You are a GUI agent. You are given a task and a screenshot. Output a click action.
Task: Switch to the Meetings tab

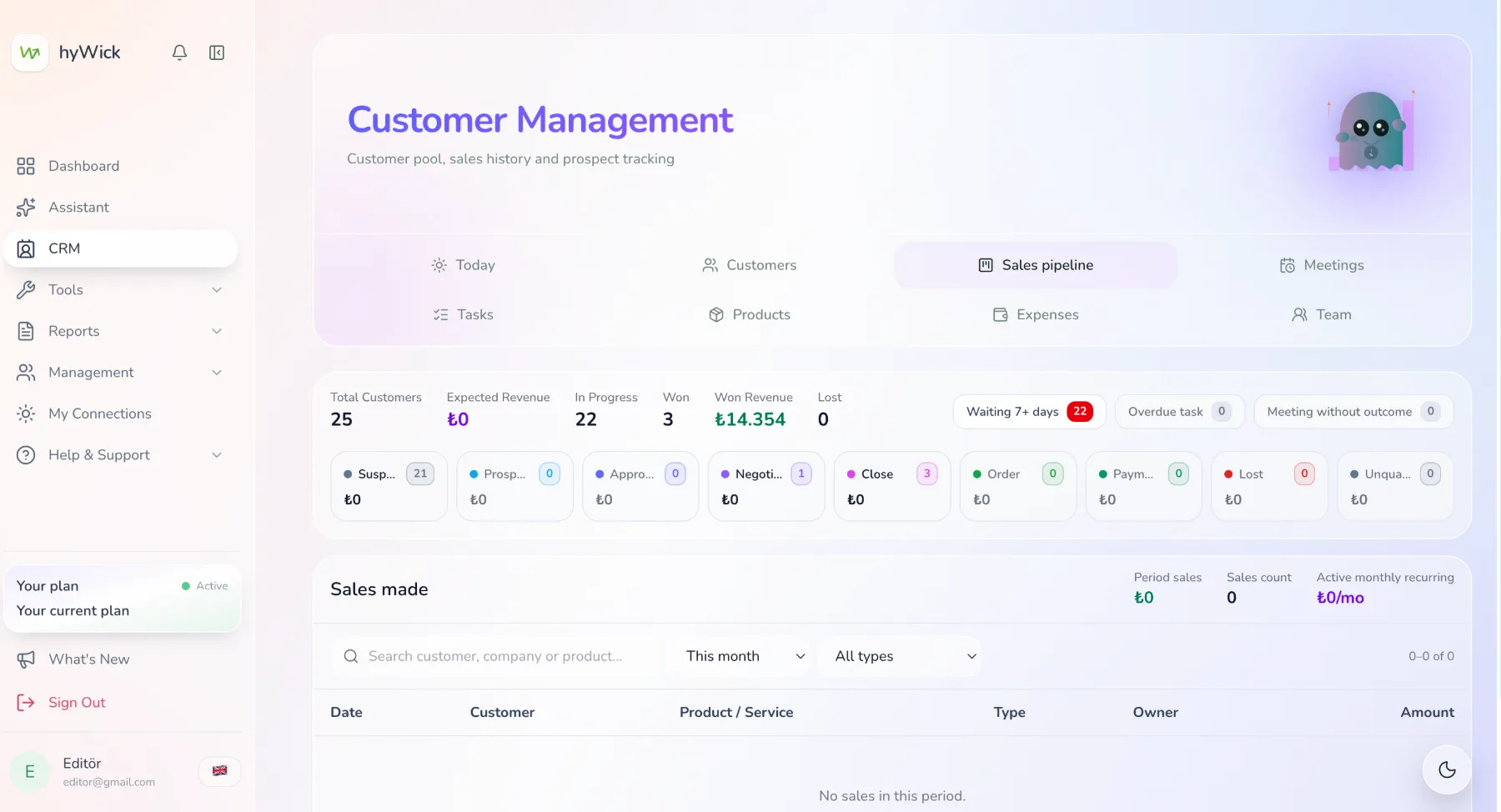1322,265
